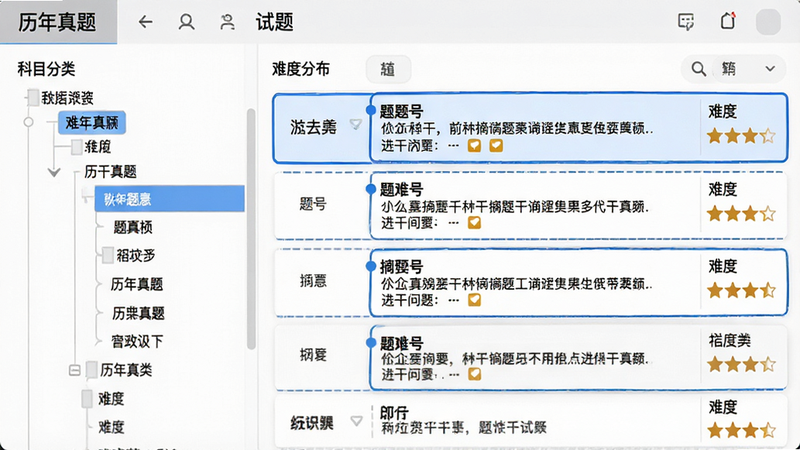
Task: Click the orange tag icon in the second question row
Action: point(474,222)
